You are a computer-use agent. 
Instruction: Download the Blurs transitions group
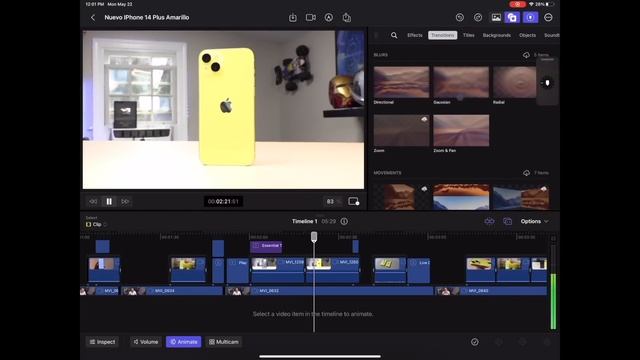pyautogui.click(x=526, y=55)
